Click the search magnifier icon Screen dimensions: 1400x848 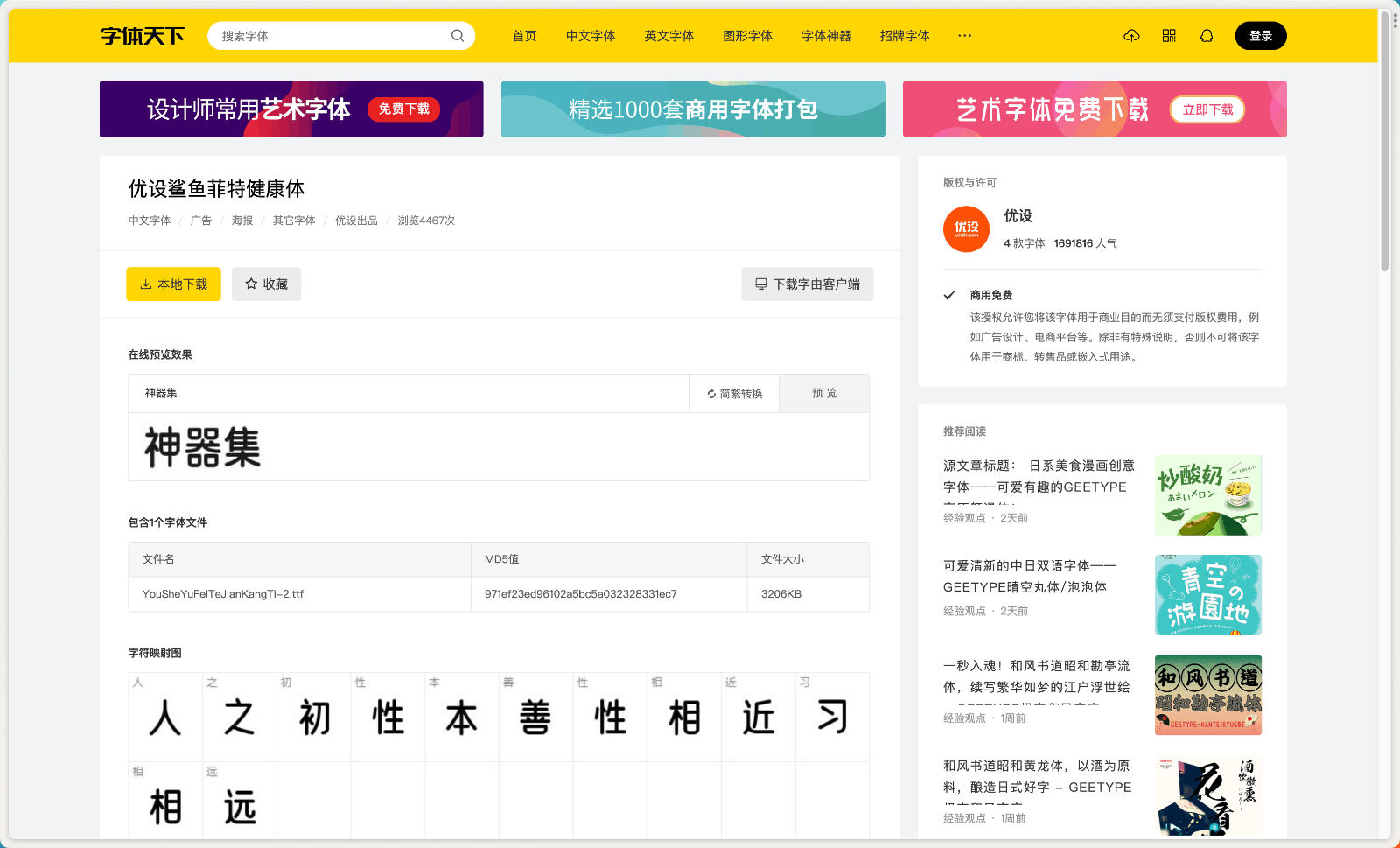(457, 35)
